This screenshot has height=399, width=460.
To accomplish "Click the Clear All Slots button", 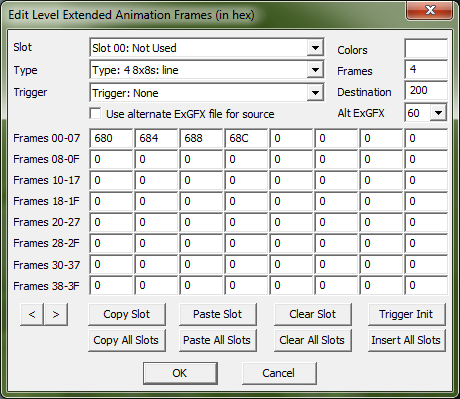I will click(313, 340).
